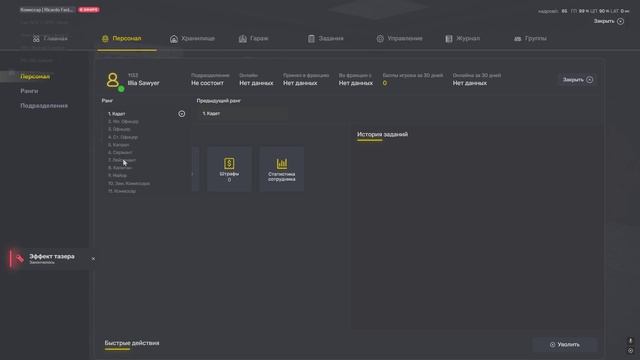Click the red badge near Комиссар title
The height and width of the screenshot is (360, 640).
(89, 10)
